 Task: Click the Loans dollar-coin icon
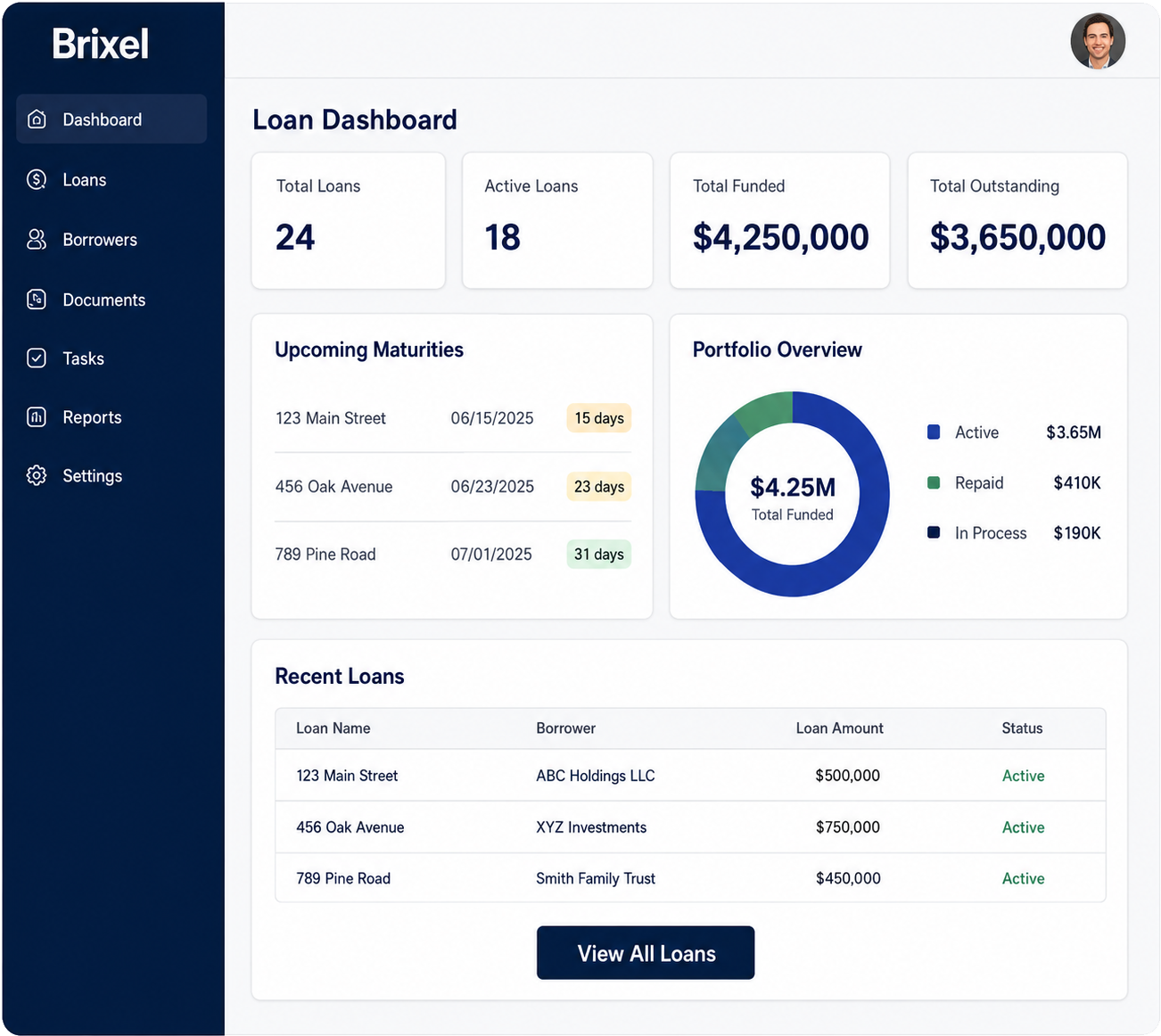coord(37,180)
